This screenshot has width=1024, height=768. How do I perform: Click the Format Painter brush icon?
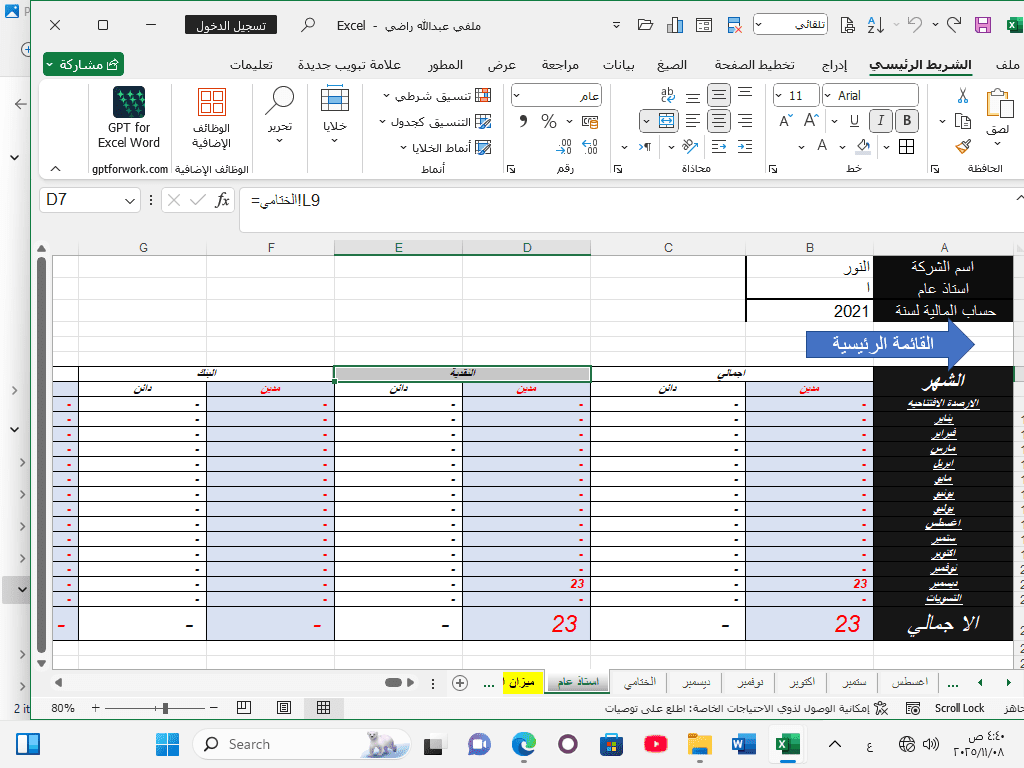coord(963,146)
